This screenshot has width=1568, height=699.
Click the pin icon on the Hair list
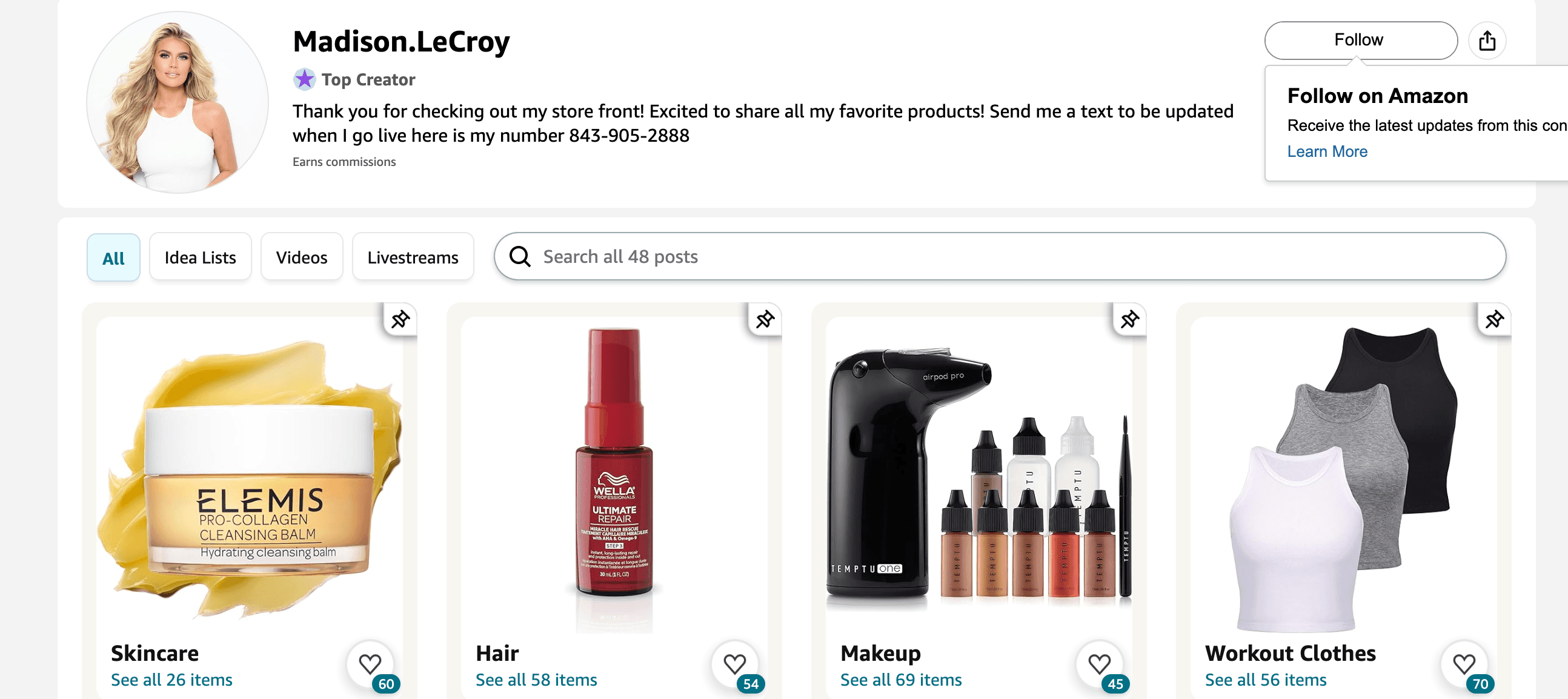tap(765, 319)
